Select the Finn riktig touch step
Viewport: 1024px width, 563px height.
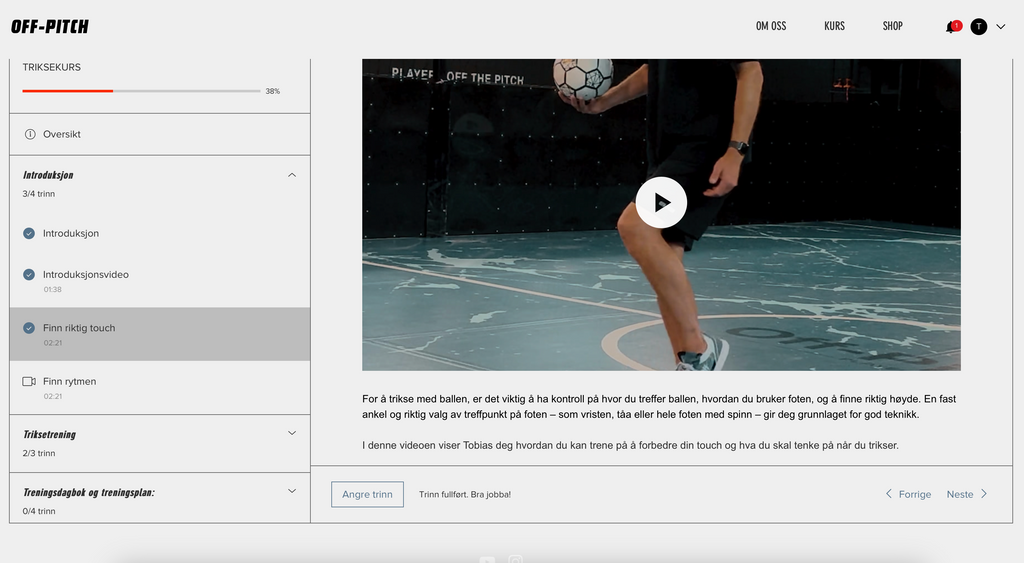(159, 334)
